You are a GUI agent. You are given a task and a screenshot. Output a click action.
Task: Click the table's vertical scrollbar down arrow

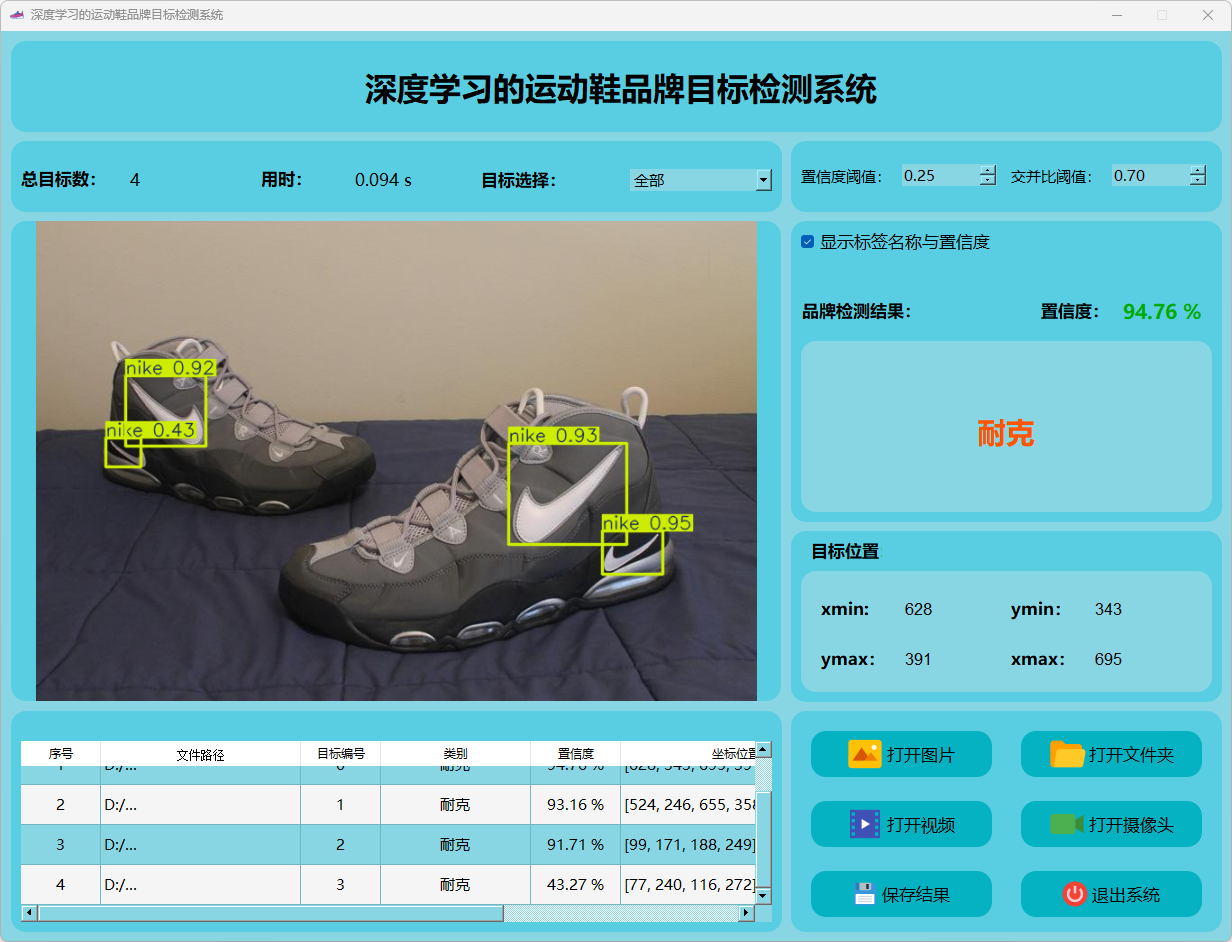click(x=763, y=896)
